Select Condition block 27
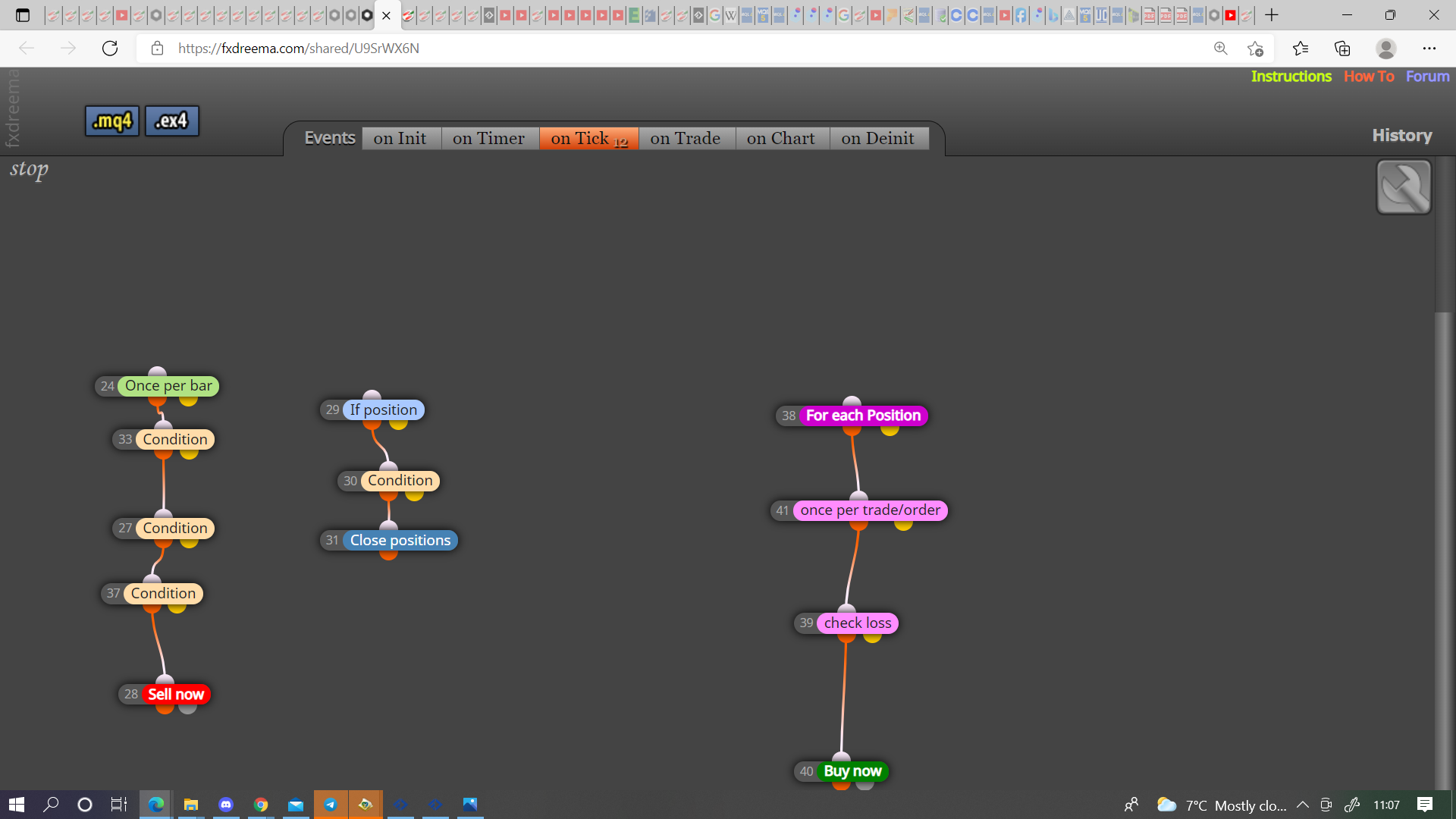Screen dimensions: 1456x819 point(175,528)
